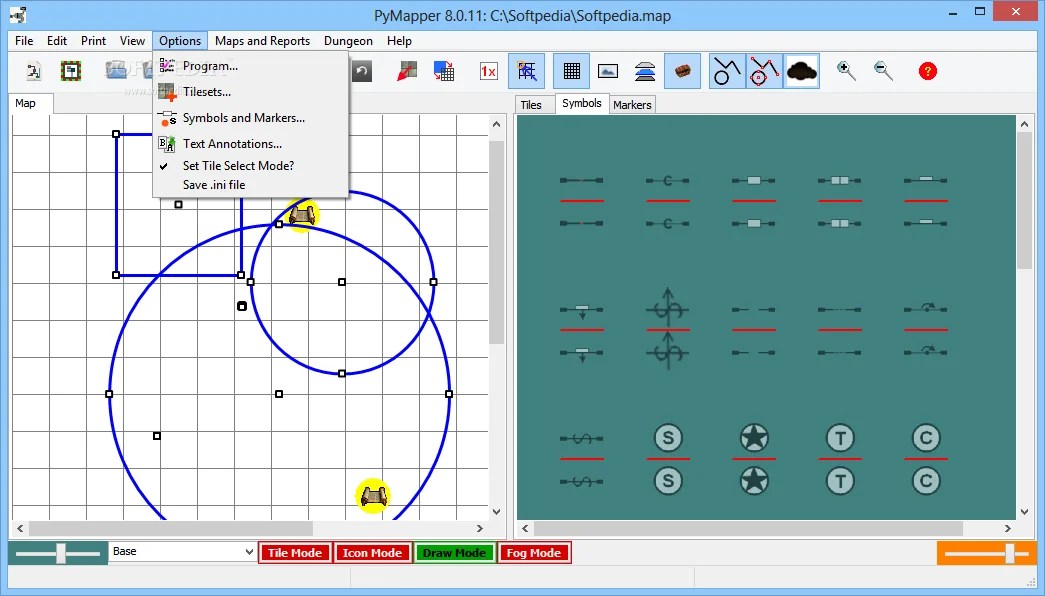
Task: Click the symbols panel horizontal scrollbar right arrow
Action: [x=1008, y=528]
